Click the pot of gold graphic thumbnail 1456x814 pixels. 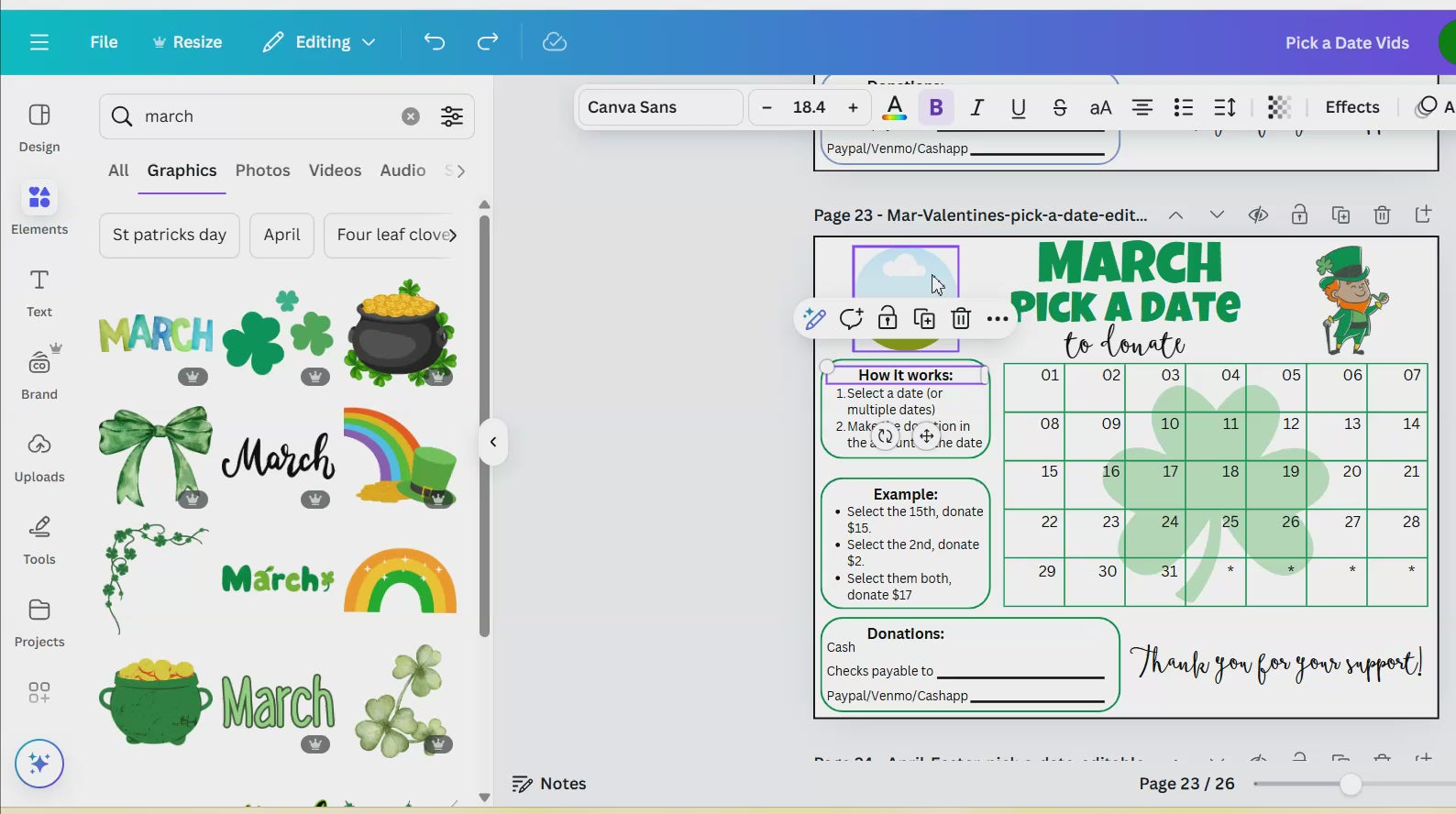pos(400,334)
